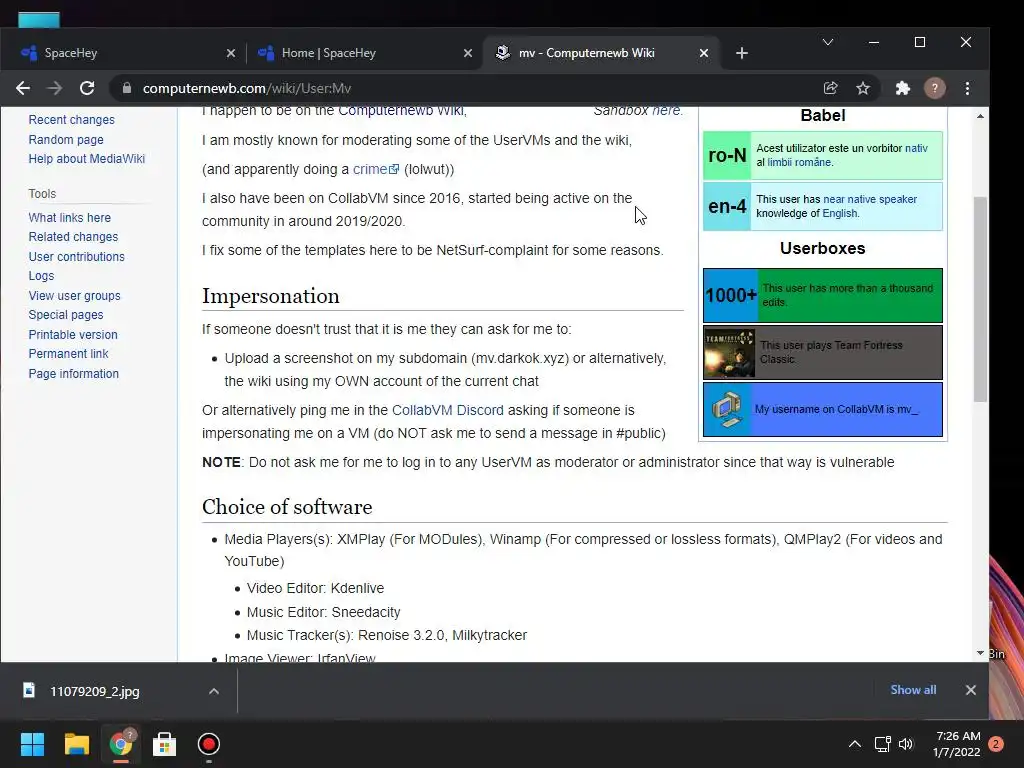
Task: Open the tab search chevron
Action: [827, 42]
